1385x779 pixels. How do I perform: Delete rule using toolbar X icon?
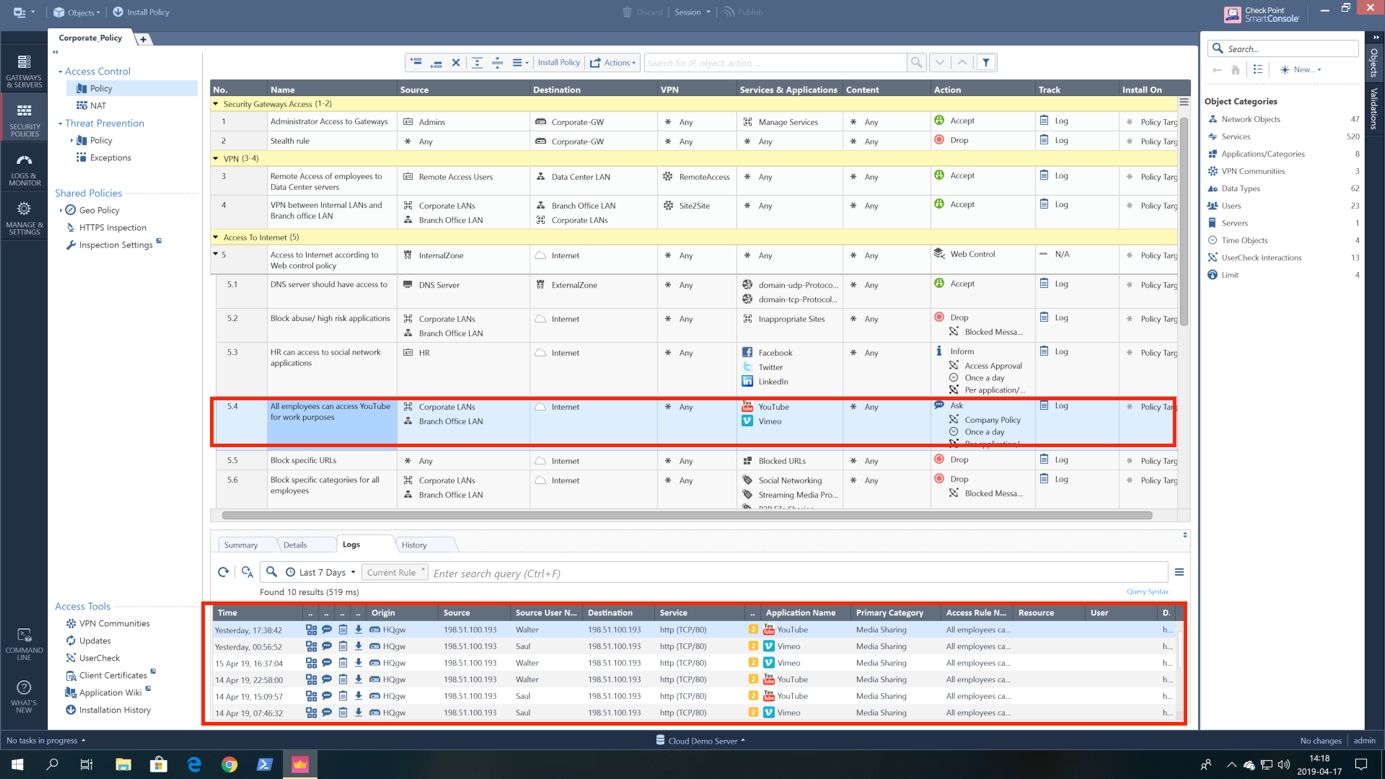point(456,63)
